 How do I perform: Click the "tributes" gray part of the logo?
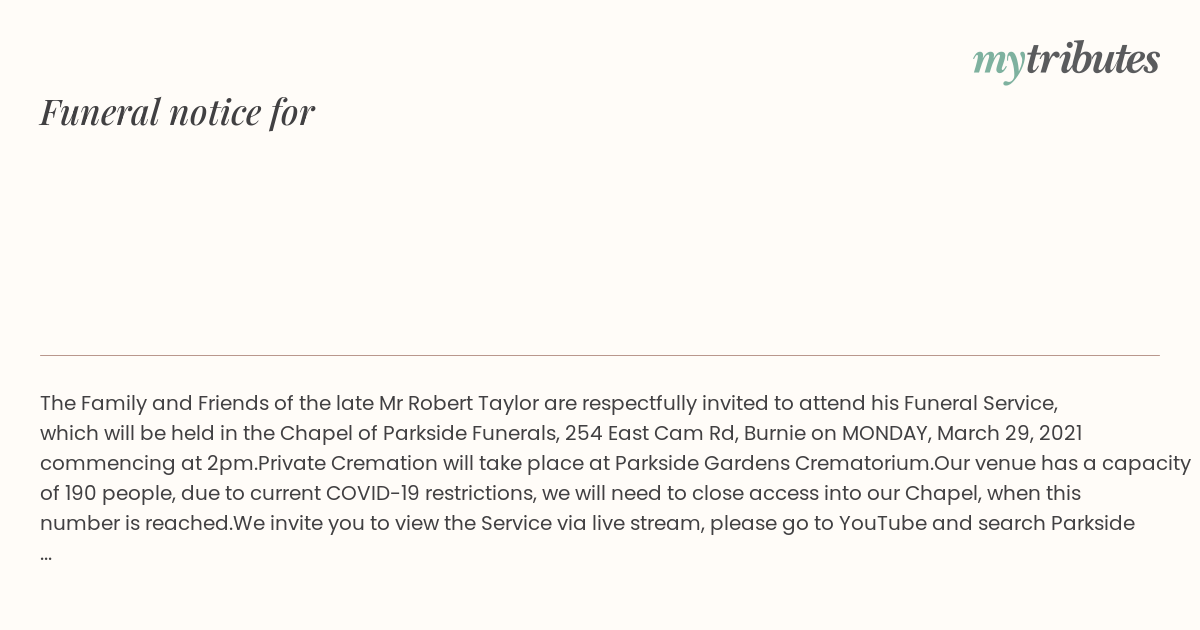(1093, 59)
